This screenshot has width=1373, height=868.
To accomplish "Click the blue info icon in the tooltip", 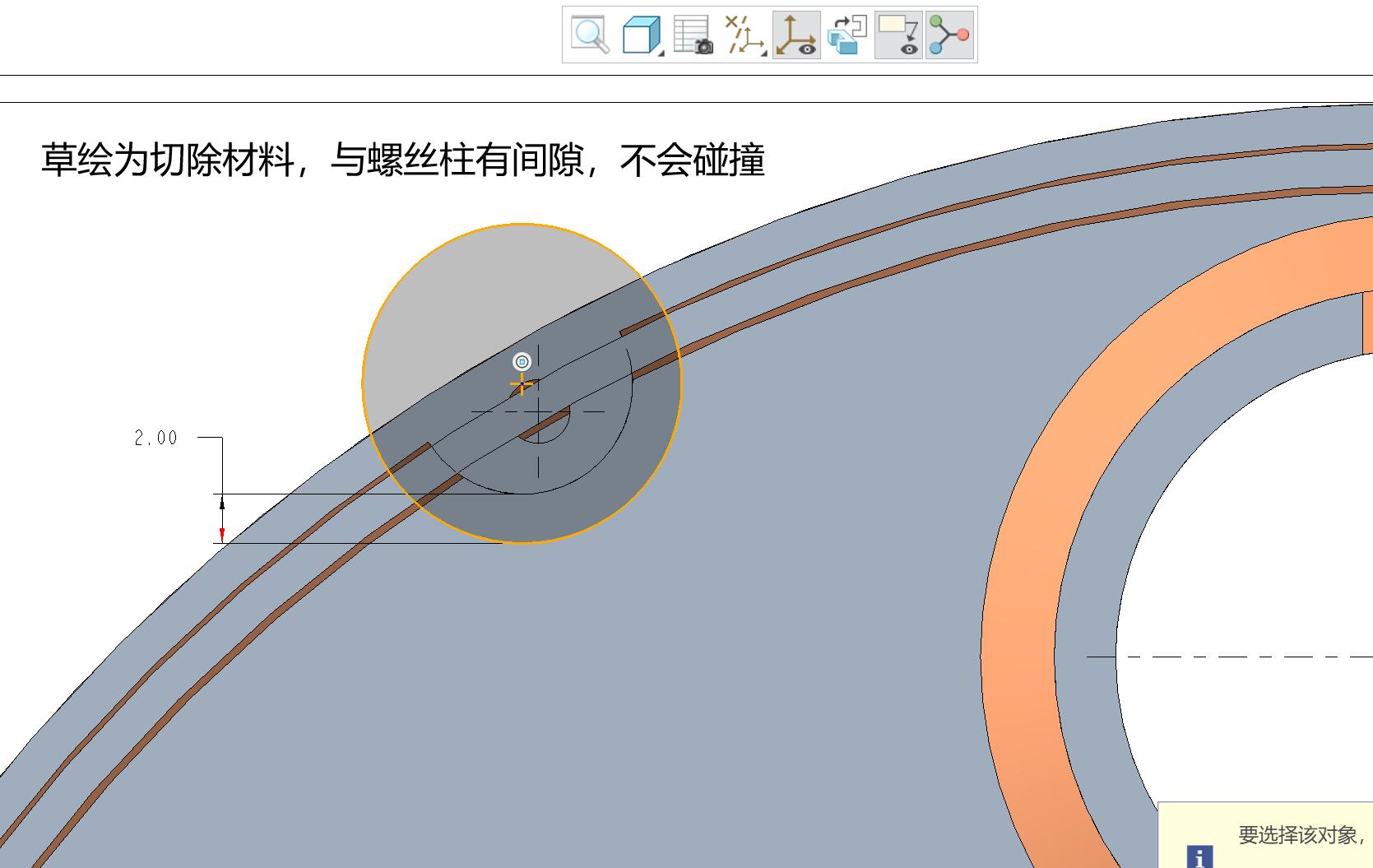I will (1199, 856).
